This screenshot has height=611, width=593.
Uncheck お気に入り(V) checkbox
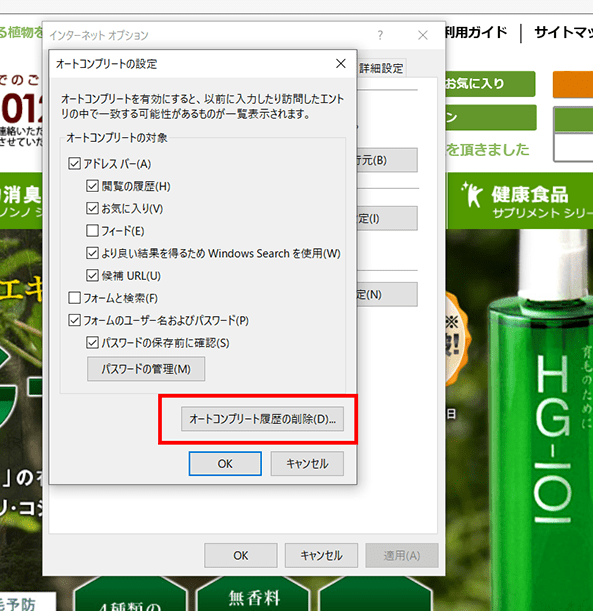click(92, 208)
